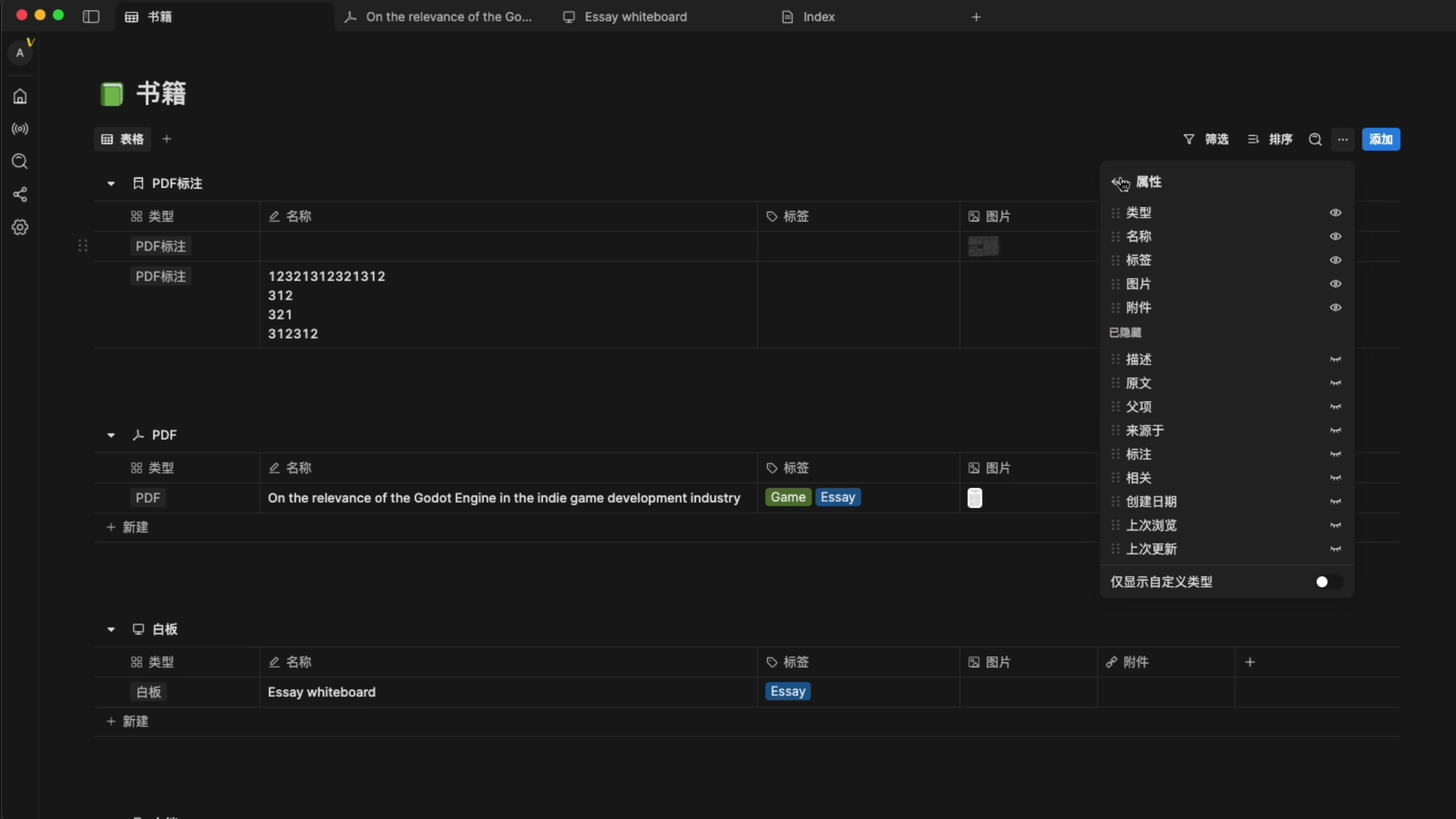Switch to the 书籍 tab
This screenshot has width=1456, height=819.
click(225, 17)
